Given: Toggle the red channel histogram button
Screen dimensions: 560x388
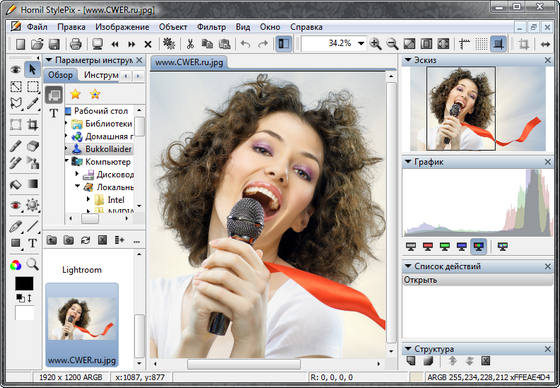Looking at the screenshot, I should tap(428, 246).
